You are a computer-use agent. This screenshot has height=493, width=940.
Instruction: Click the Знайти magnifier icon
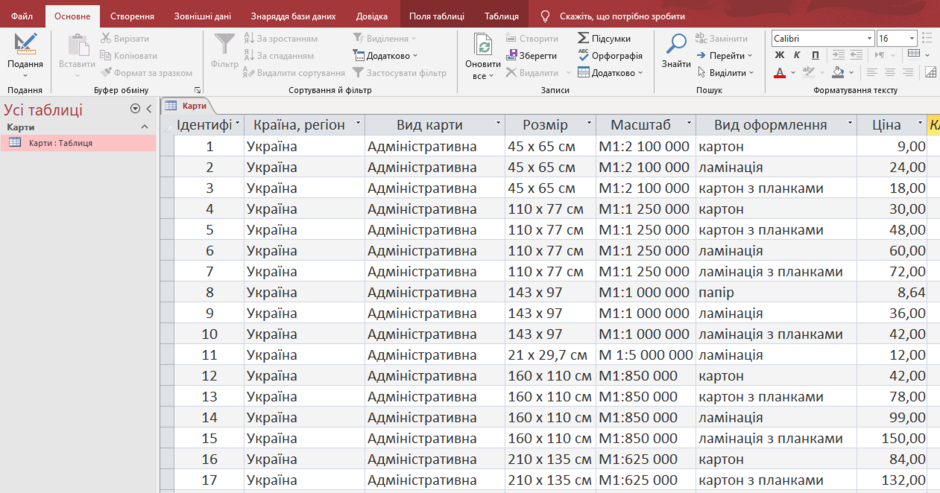pyautogui.click(x=676, y=44)
